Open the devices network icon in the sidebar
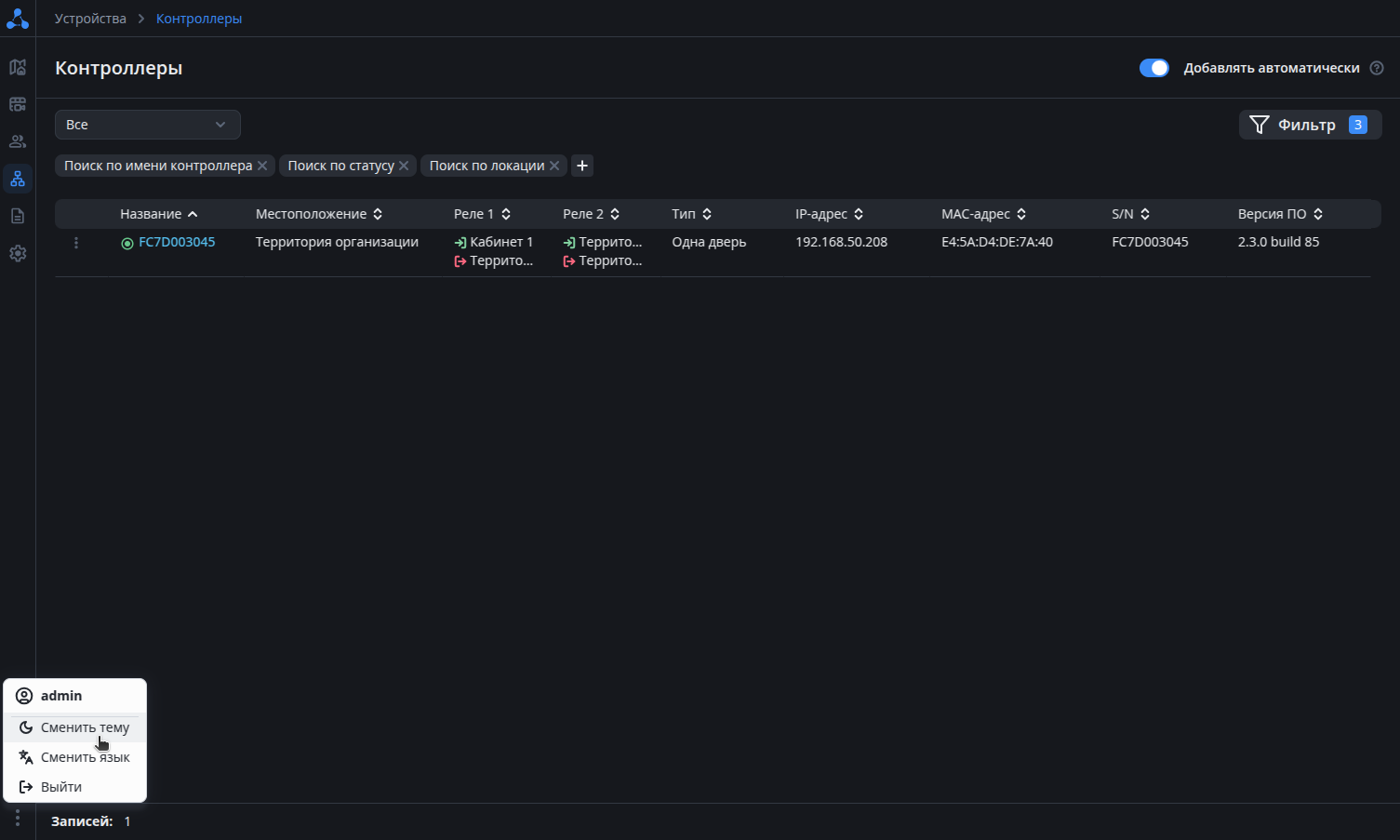The height and width of the screenshot is (840, 1400). click(18, 179)
